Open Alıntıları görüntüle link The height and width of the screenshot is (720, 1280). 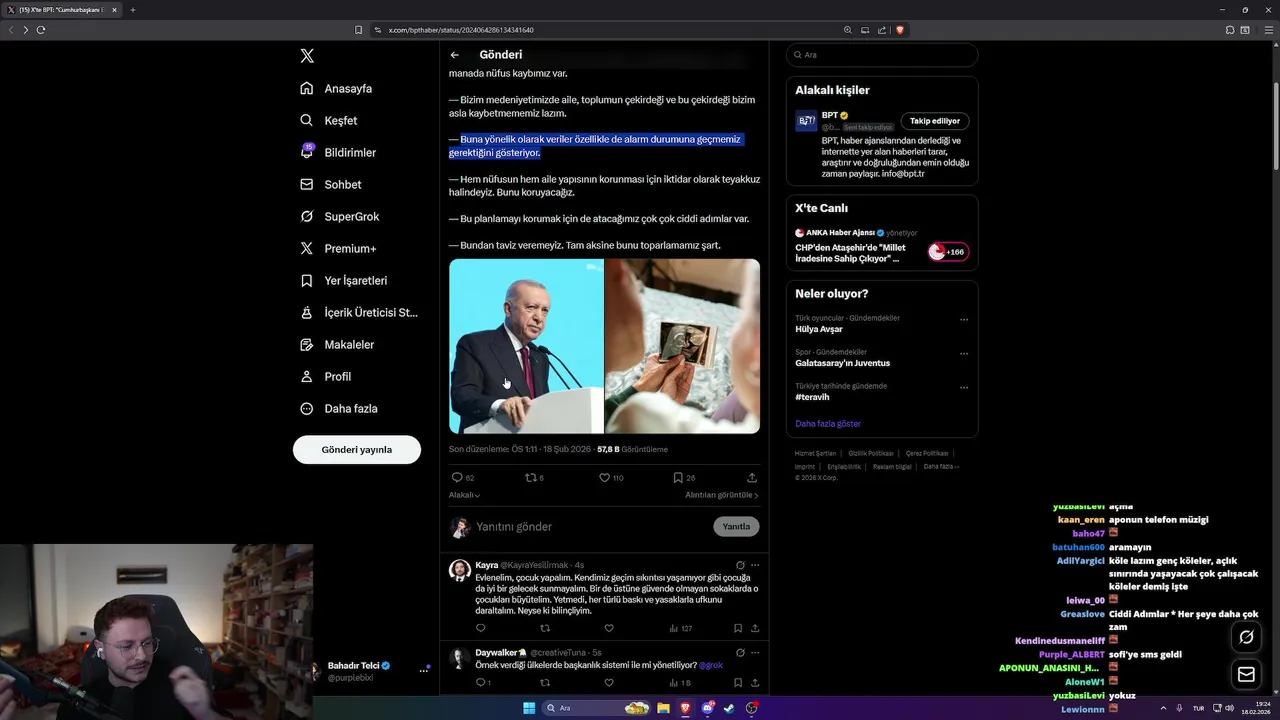pos(722,495)
